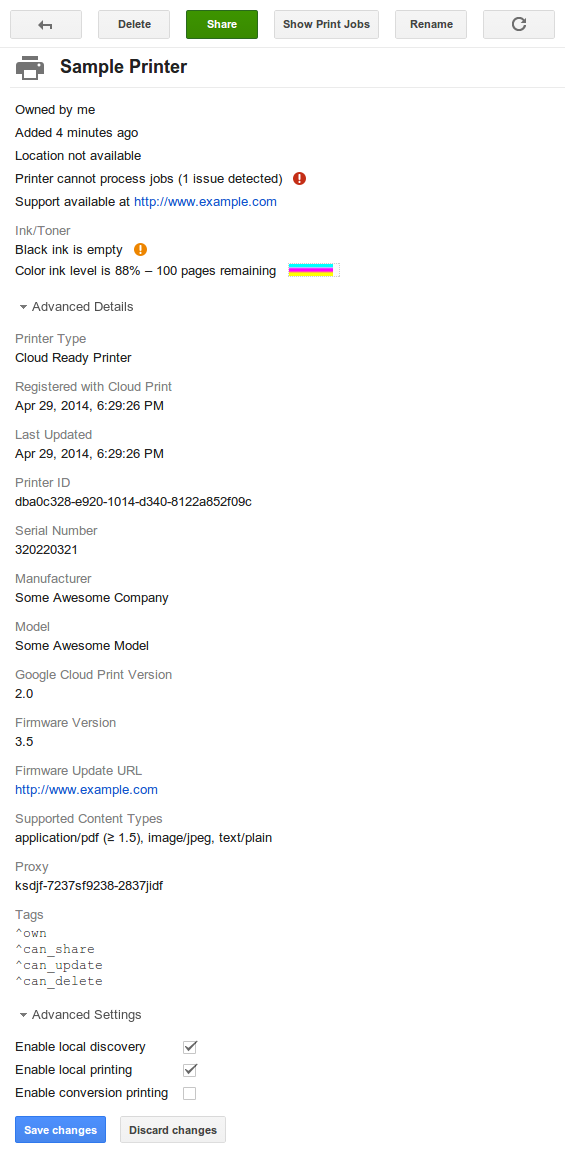Click the Delete button
Viewport: 565px width, 1155px height.
pyautogui.click(x=134, y=24)
